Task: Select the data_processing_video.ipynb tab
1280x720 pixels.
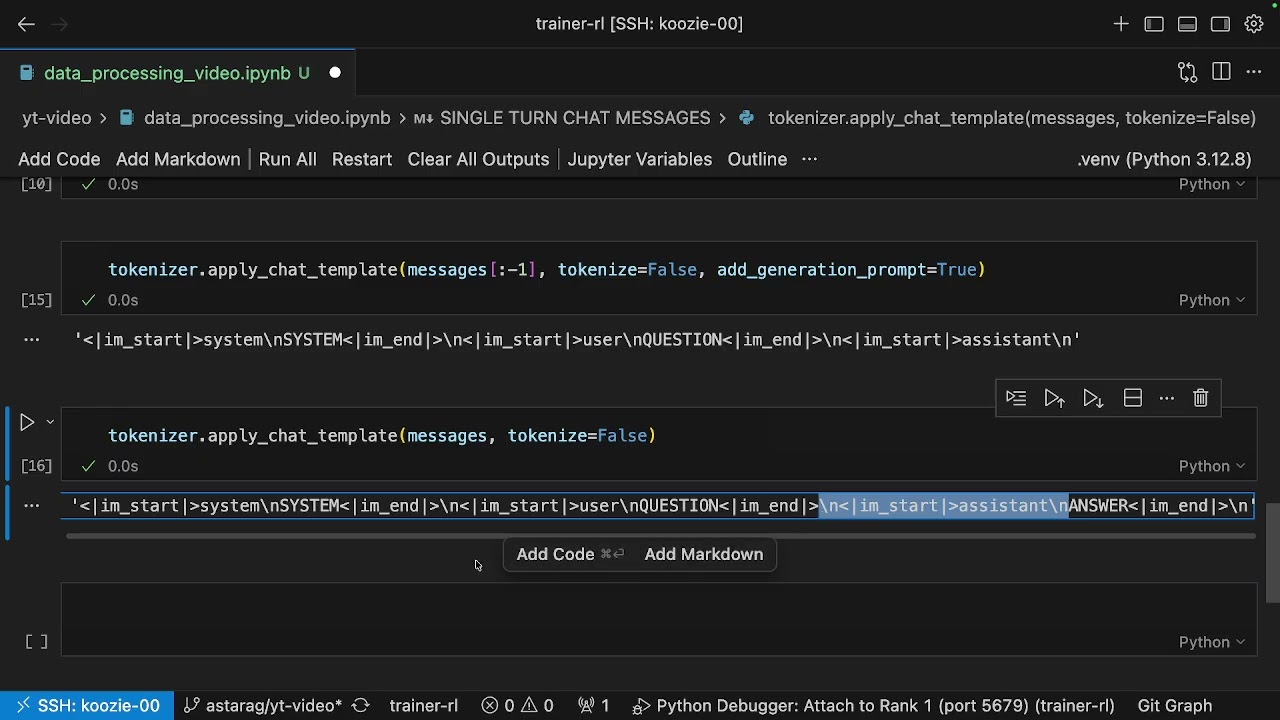Action: coord(167,73)
